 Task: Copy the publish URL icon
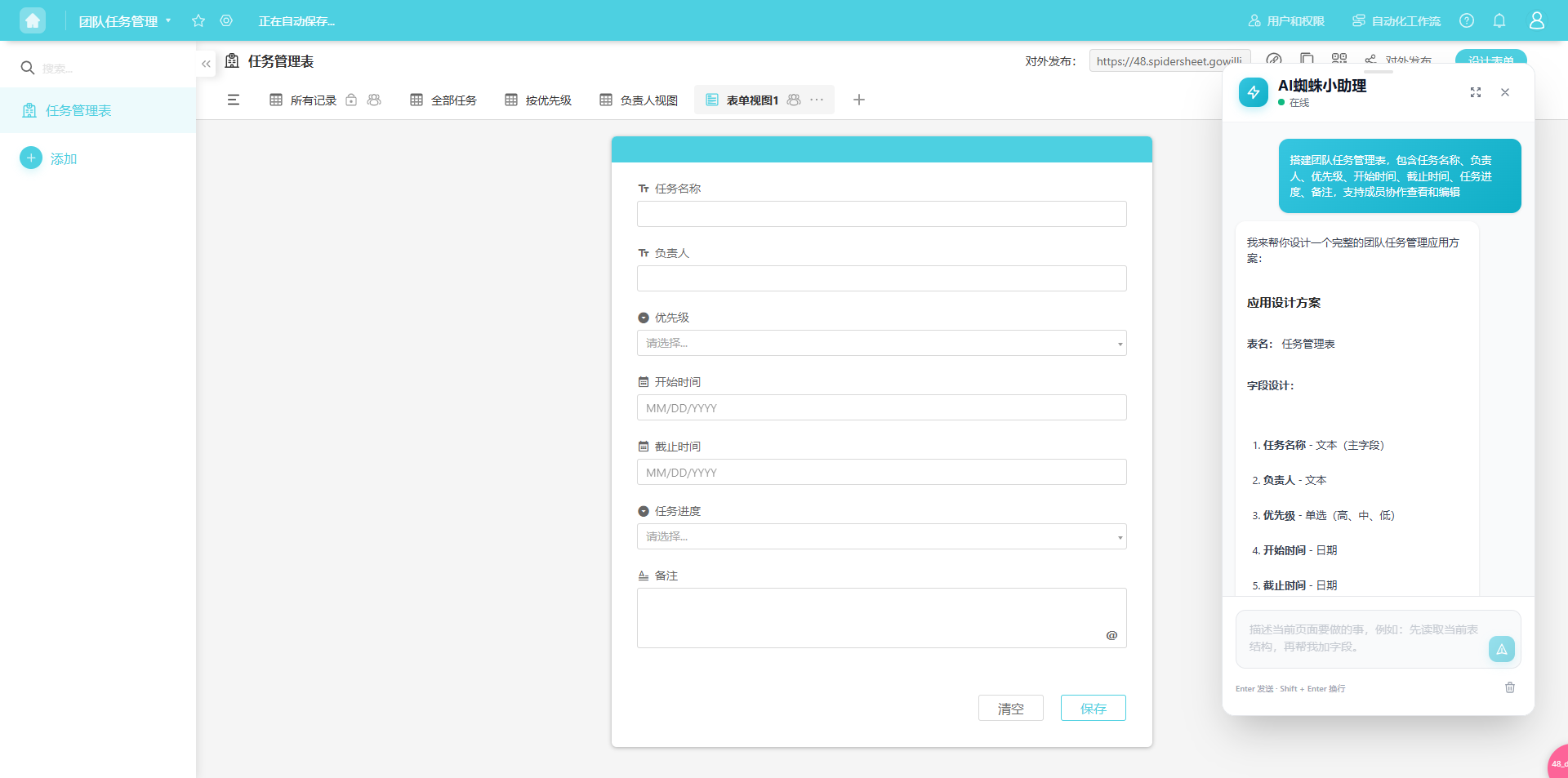(x=1307, y=60)
